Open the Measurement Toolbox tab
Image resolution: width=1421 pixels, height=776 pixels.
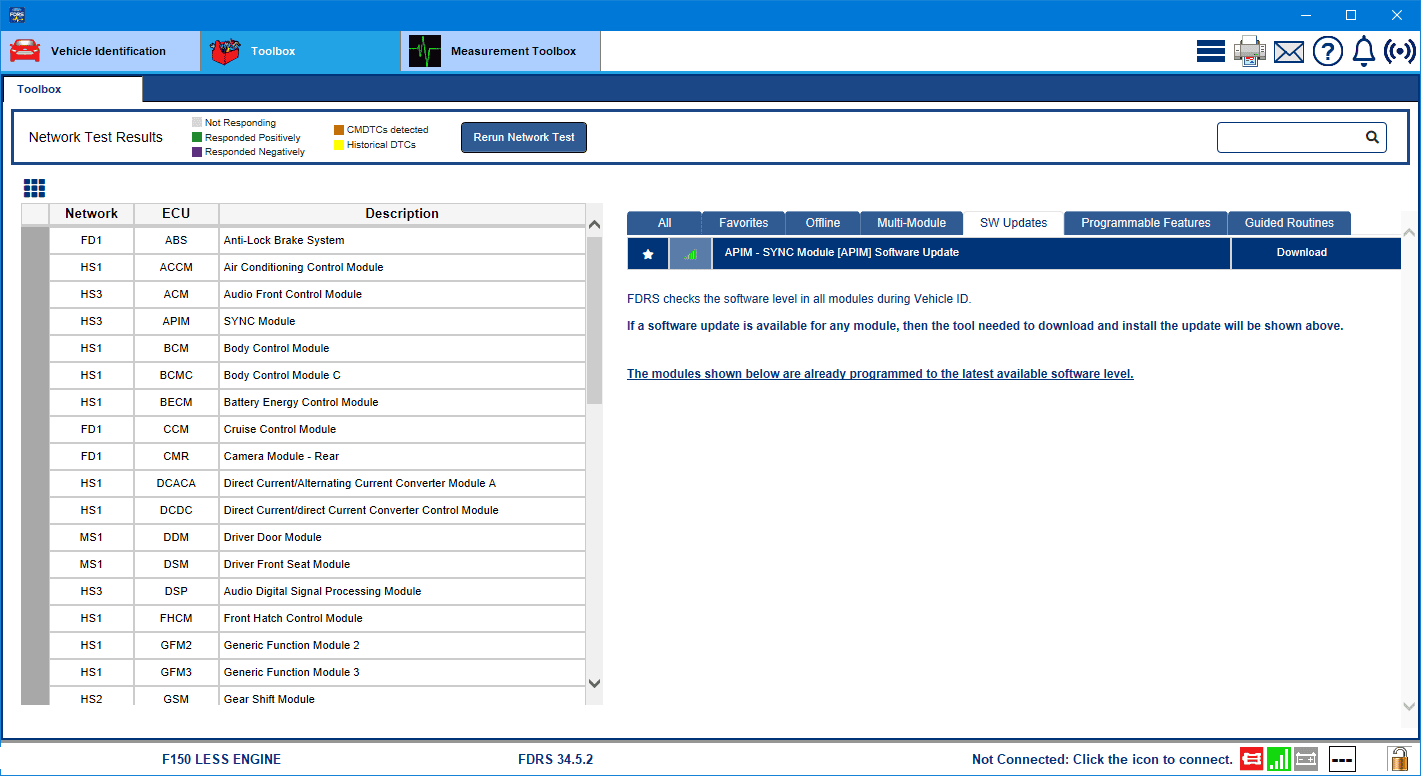tap(500, 51)
